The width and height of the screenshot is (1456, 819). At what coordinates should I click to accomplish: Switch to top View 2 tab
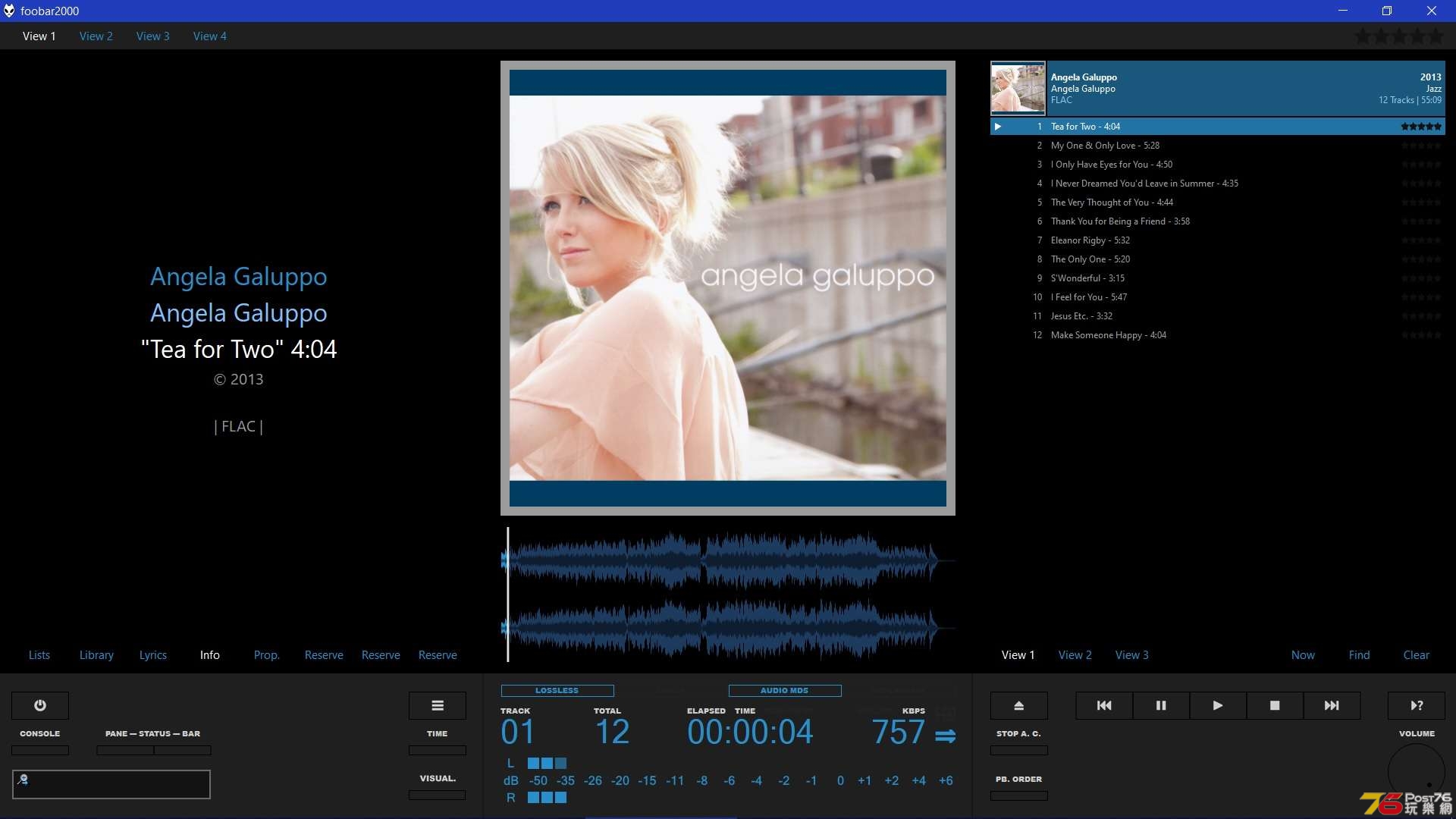tap(96, 36)
